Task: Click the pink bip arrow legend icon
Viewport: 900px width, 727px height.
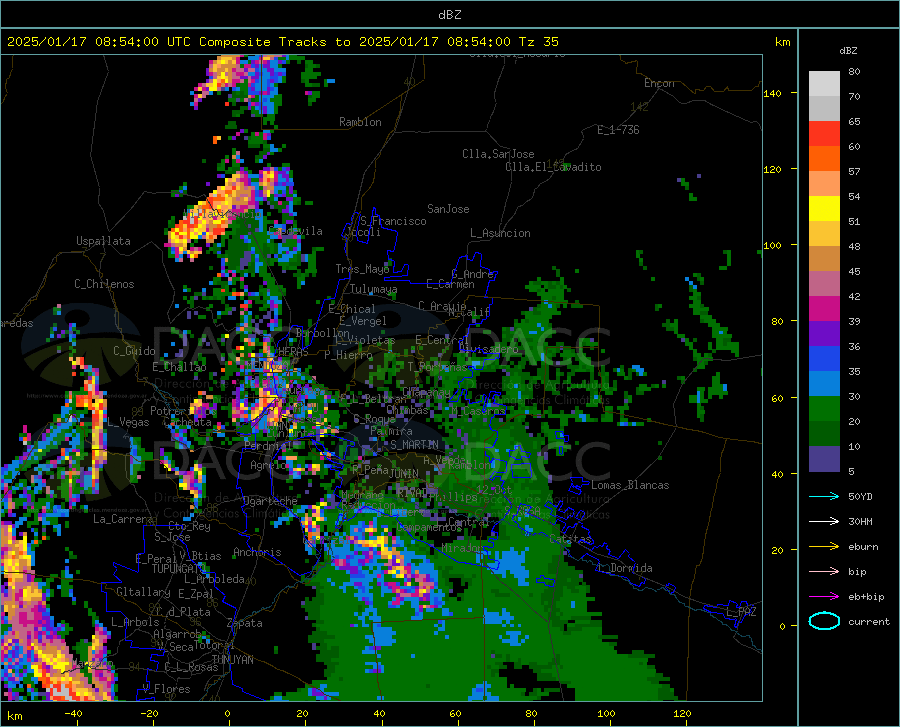Action: click(824, 572)
